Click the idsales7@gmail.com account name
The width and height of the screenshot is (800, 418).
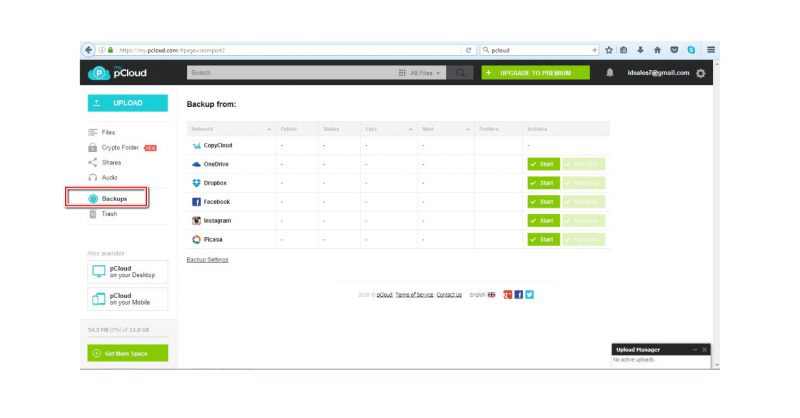point(658,73)
